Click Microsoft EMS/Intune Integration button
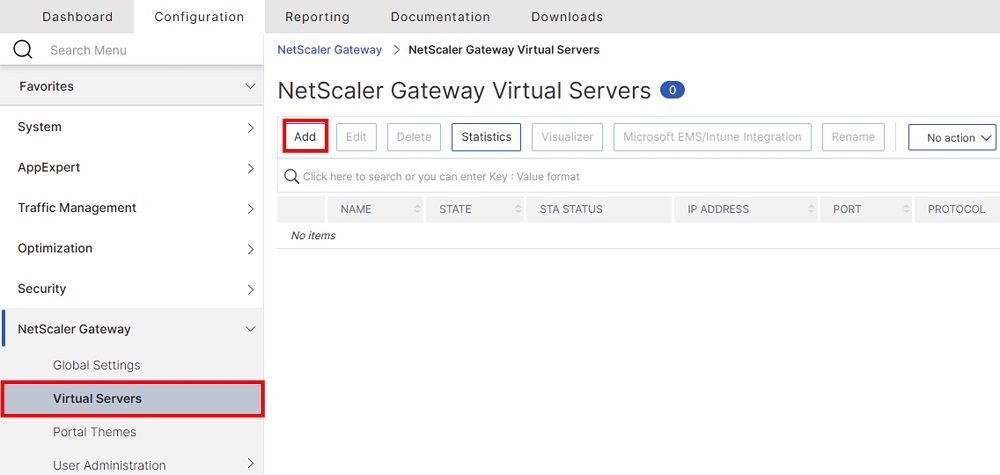1000x475 pixels. coord(712,137)
